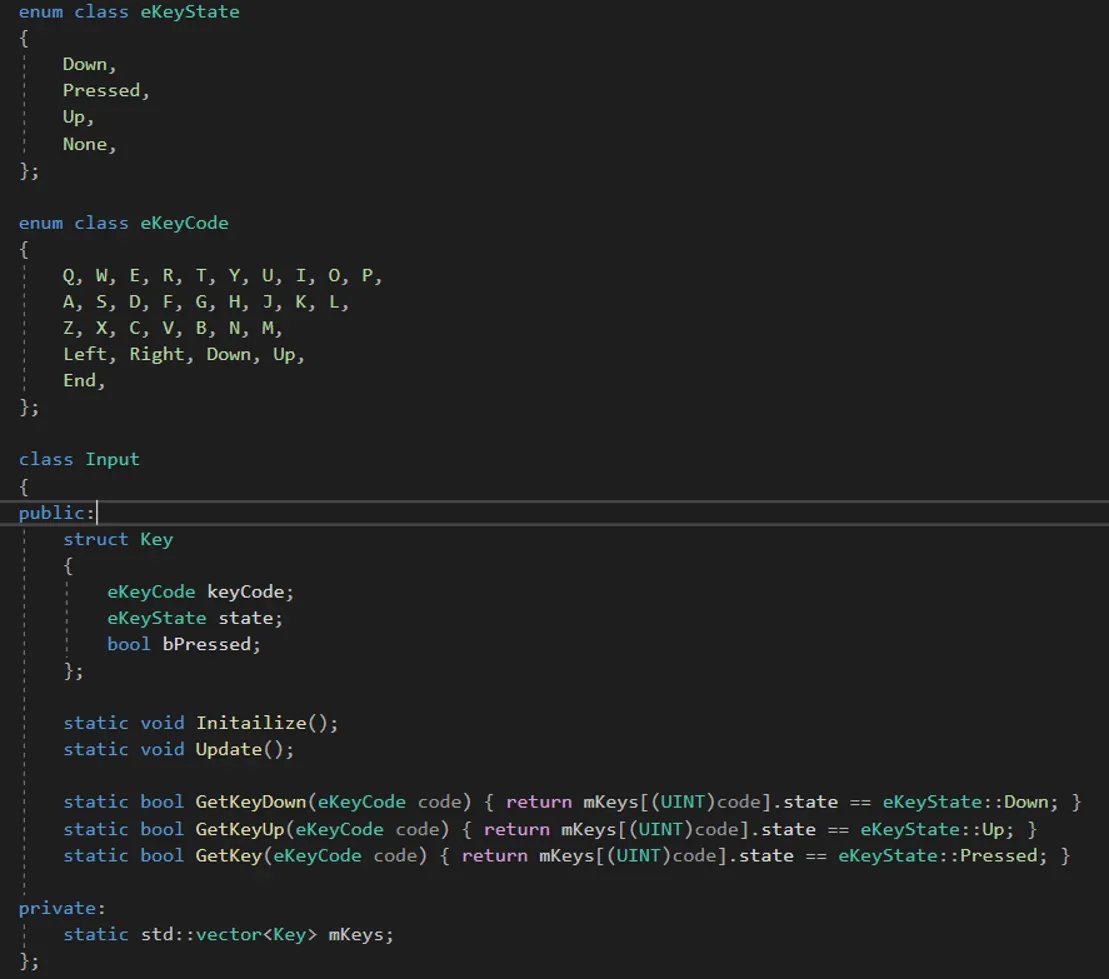1109x979 pixels.
Task: Click "Up," inside the eKeyState enum
Action: point(78,117)
